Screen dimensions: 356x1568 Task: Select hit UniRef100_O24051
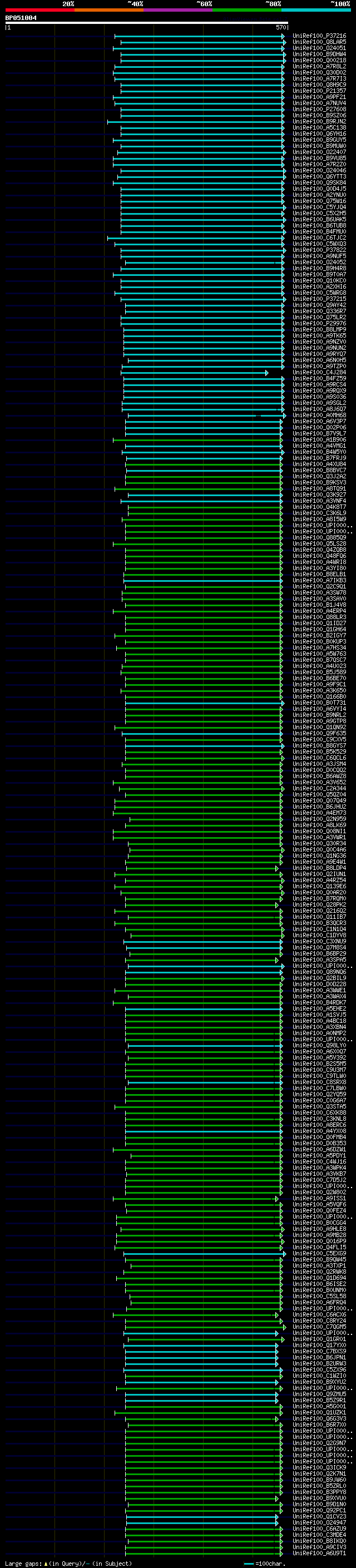(x=319, y=48)
